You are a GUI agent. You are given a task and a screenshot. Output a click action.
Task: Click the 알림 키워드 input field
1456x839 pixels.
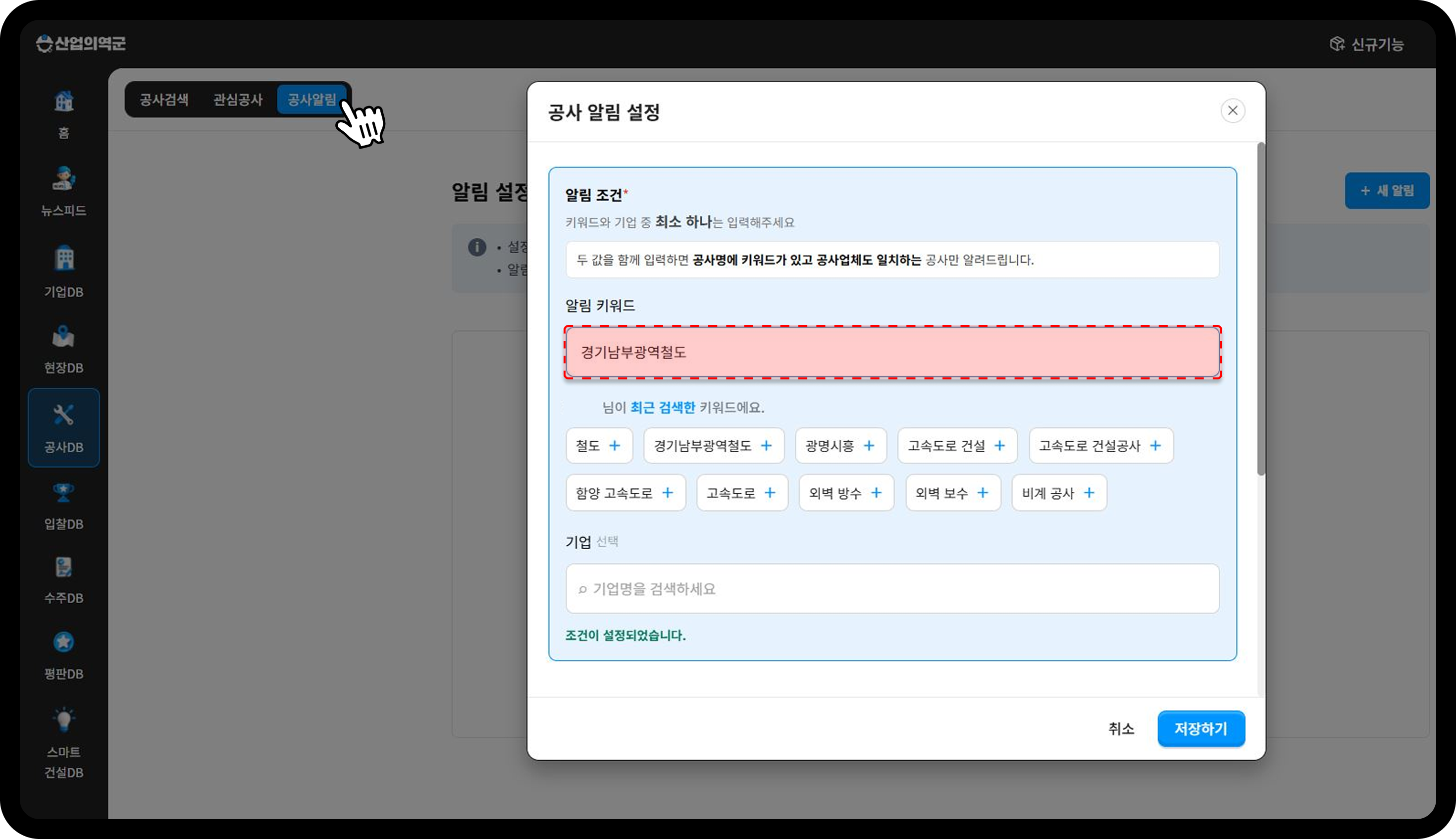pyautogui.click(x=892, y=352)
